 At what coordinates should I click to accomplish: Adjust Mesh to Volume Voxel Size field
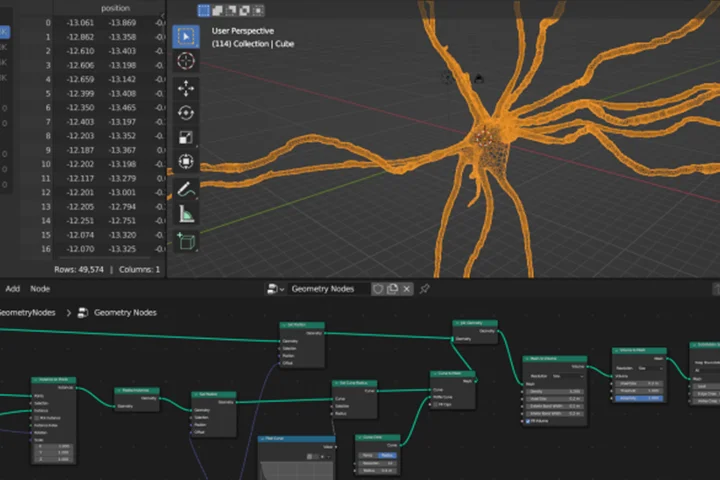click(x=555, y=399)
